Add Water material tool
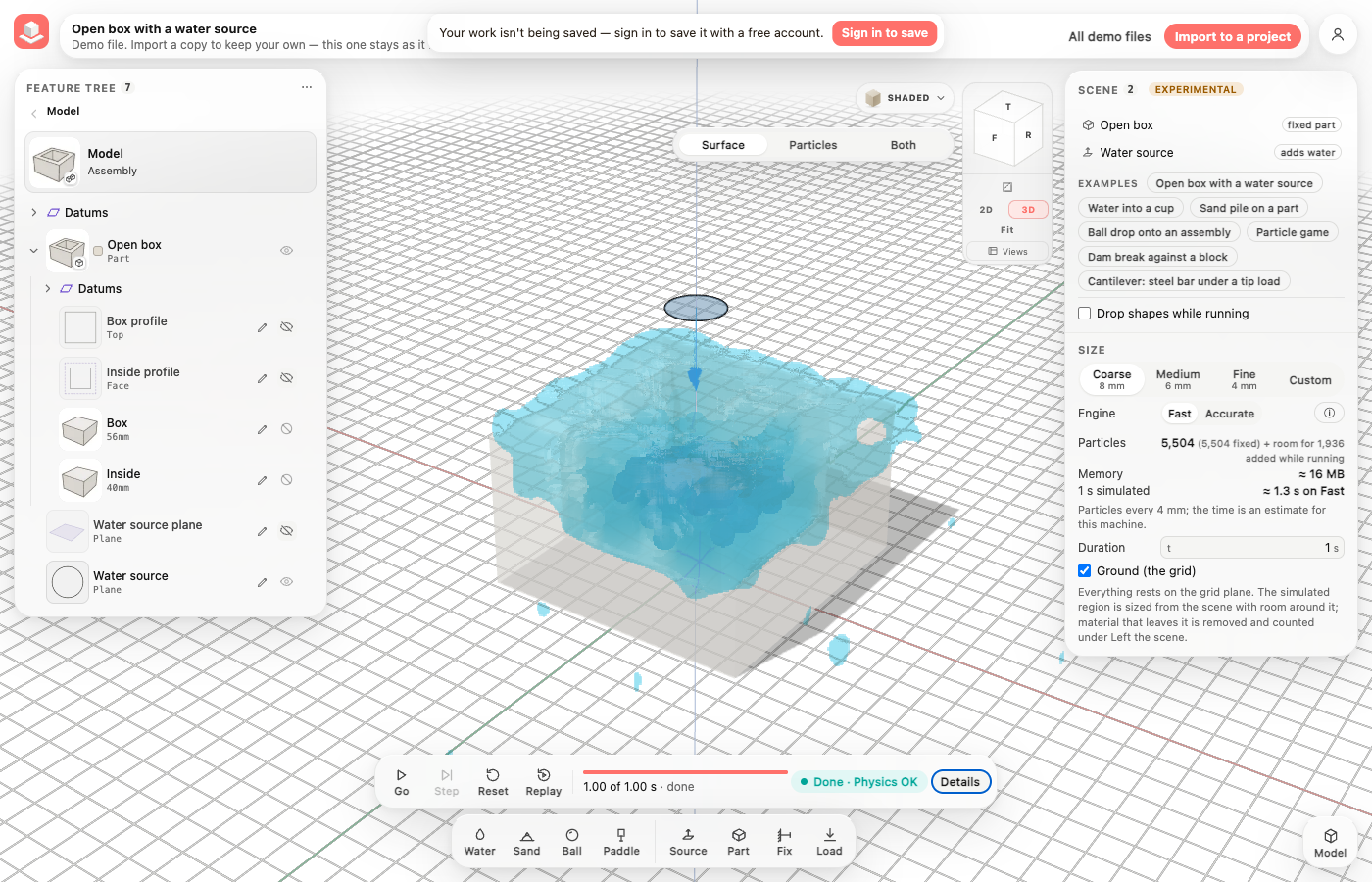 click(x=479, y=842)
